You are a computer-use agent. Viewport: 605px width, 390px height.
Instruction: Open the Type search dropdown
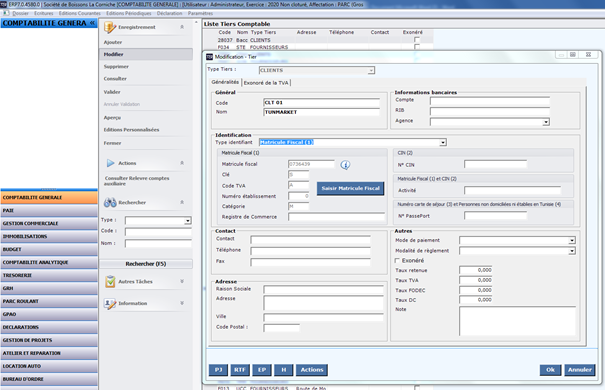click(188, 221)
